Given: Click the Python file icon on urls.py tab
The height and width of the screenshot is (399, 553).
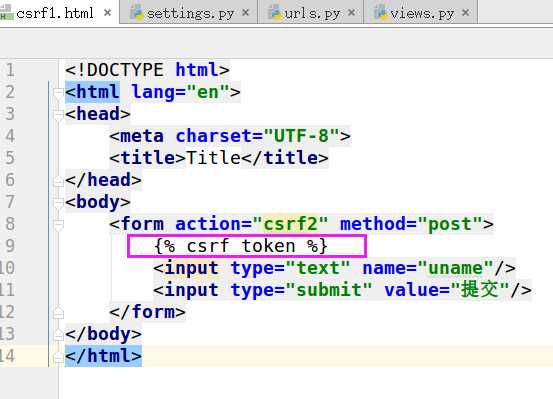Looking at the screenshot, I should [x=275, y=13].
